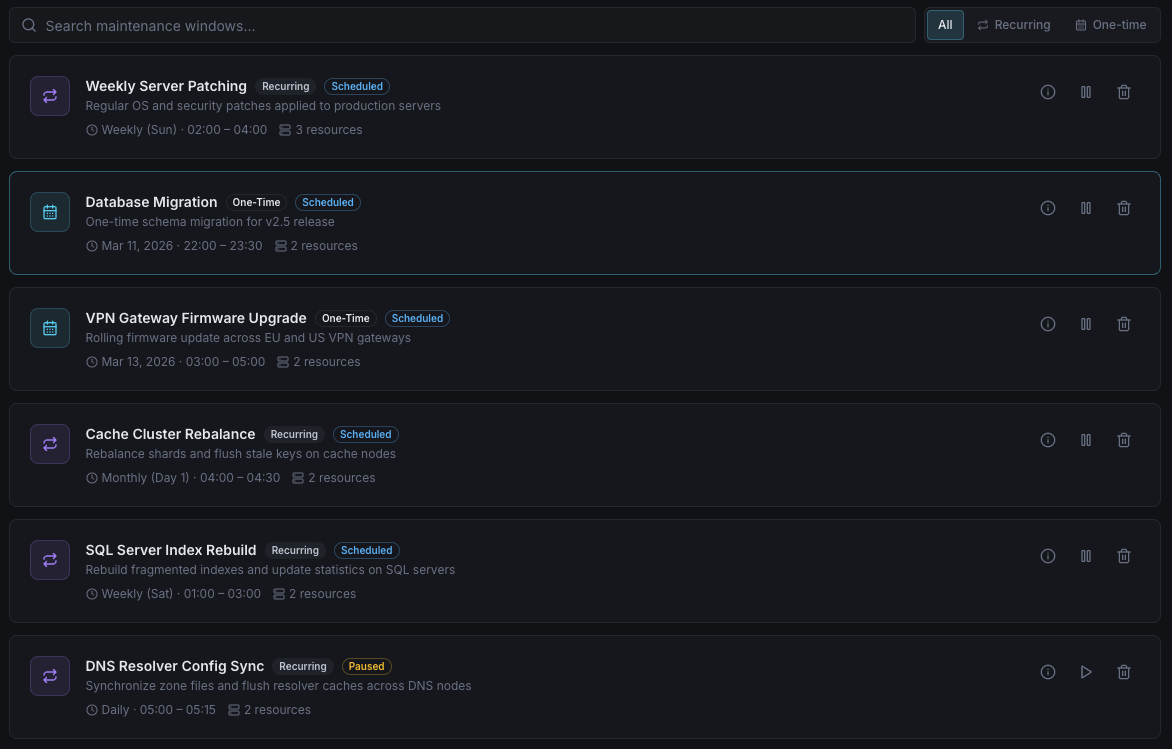Open info for Weekly Server Patching

[x=1048, y=92]
